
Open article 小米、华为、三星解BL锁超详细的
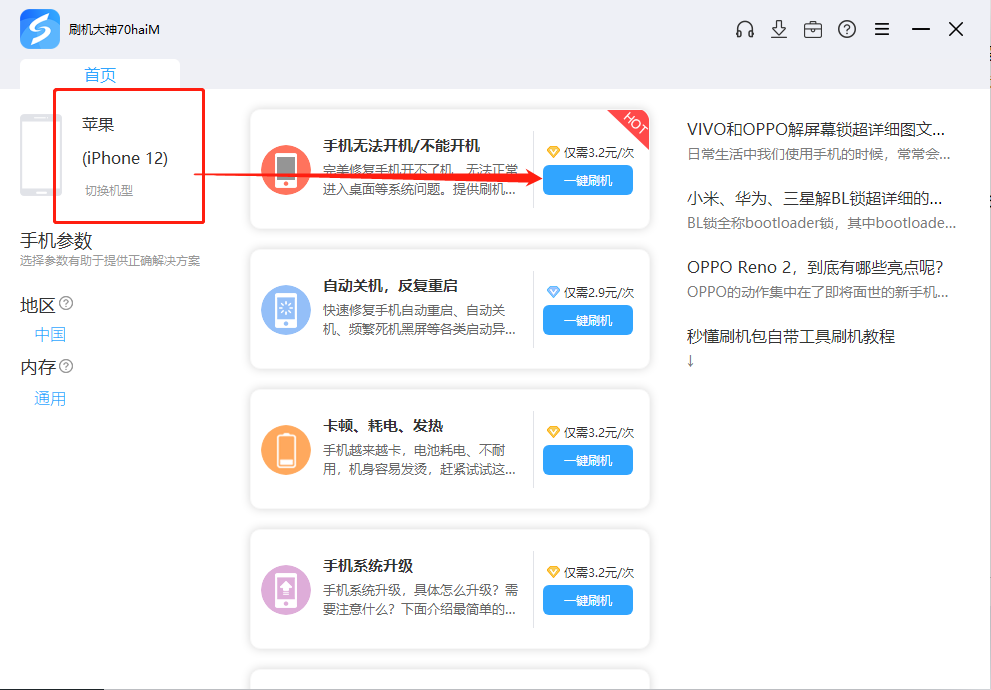[815, 198]
